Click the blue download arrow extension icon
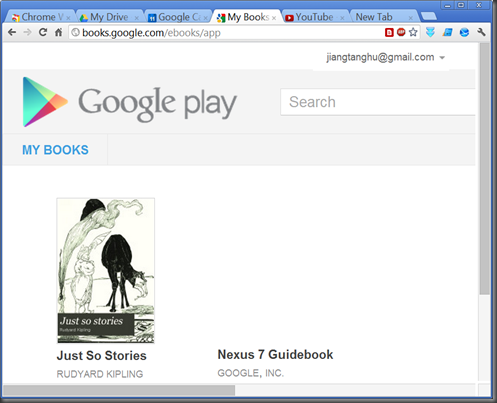Viewport: 497px width, 403px height. click(430, 32)
